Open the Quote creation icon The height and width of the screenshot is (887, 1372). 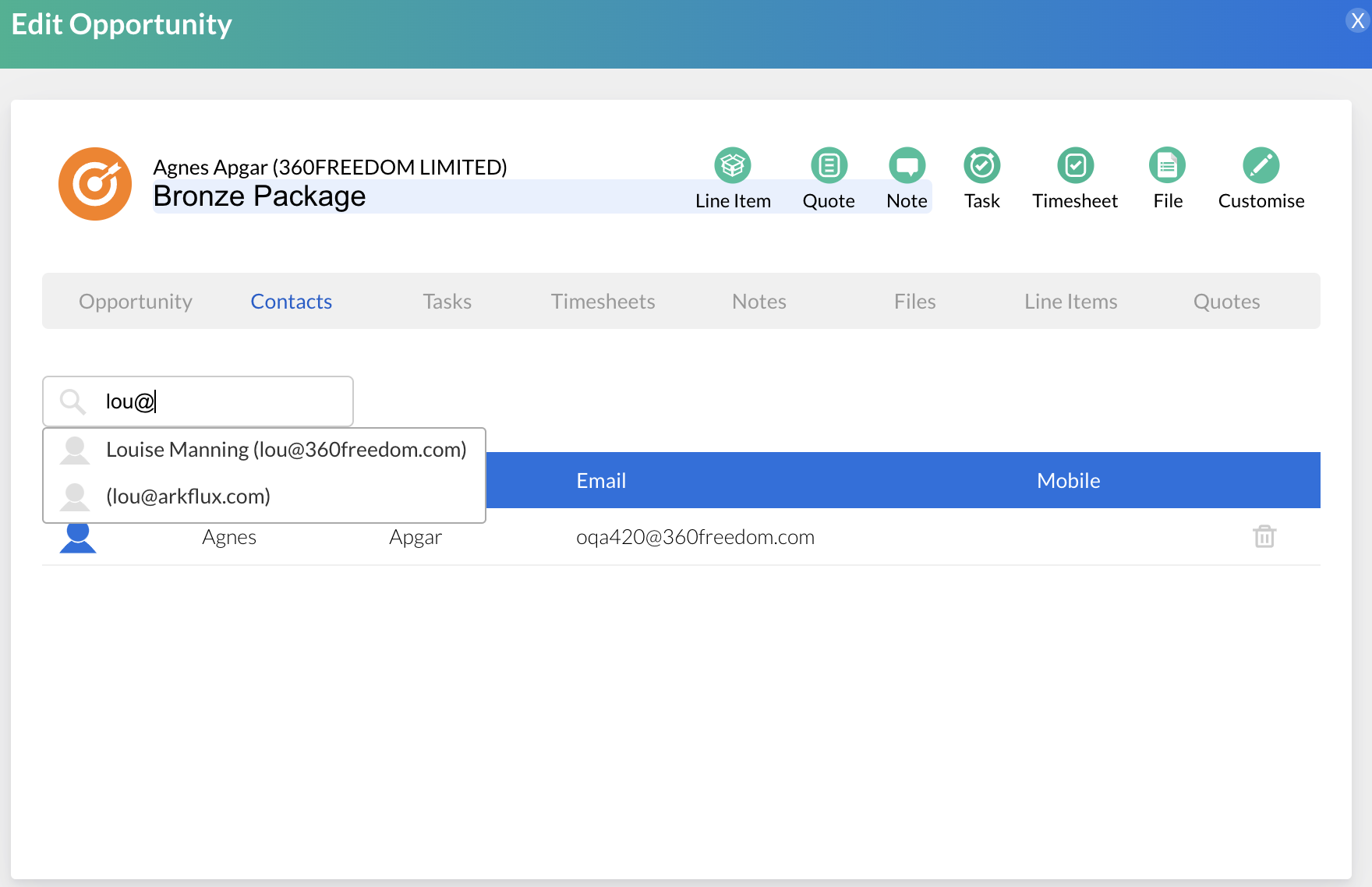click(x=829, y=165)
